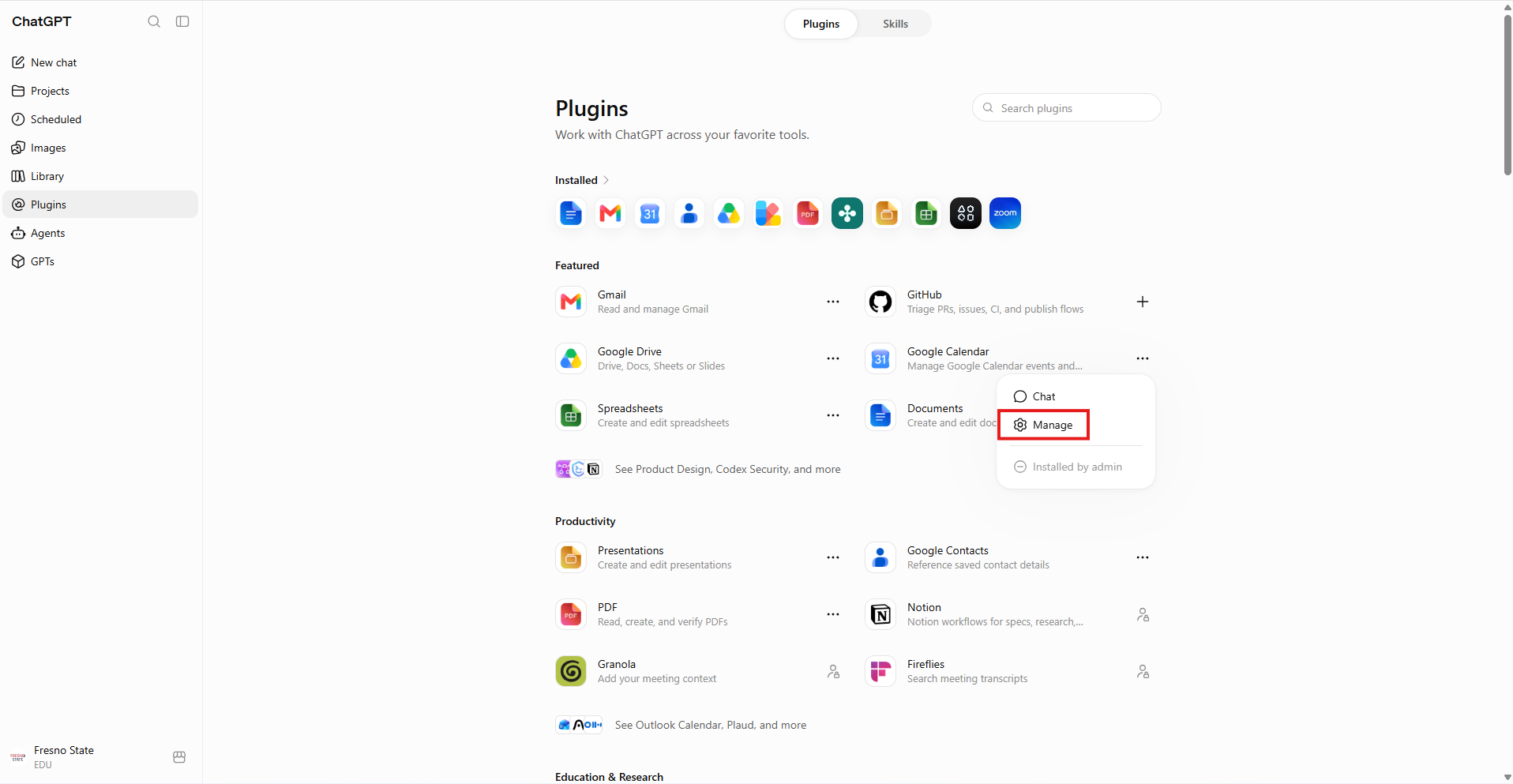Switch to the Plugins tab at top
Image resolution: width=1513 pixels, height=784 pixels.
[x=821, y=24]
